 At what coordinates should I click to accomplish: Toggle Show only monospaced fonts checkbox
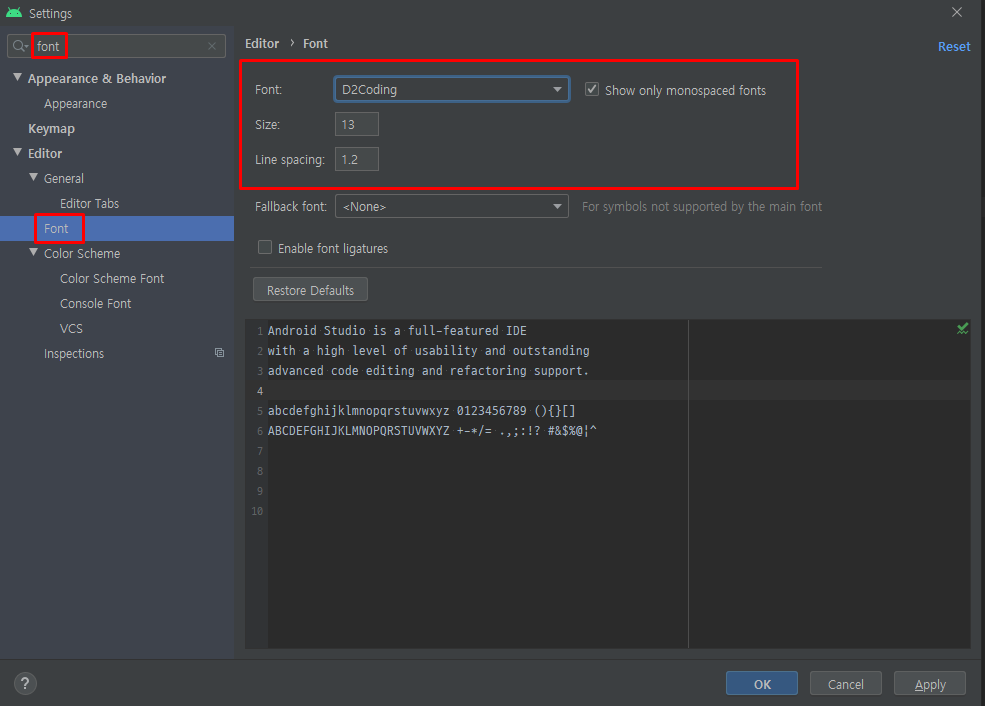point(592,89)
